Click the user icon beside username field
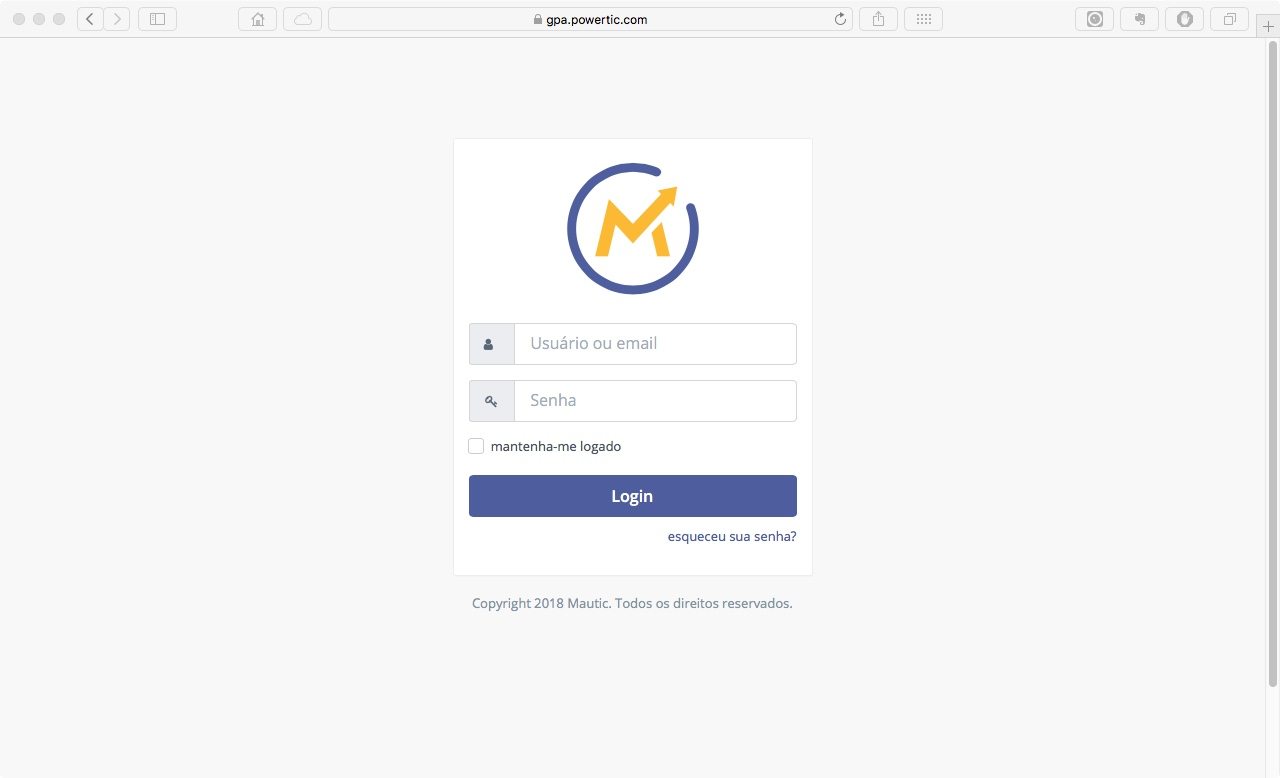The height and width of the screenshot is (778, 1280). (489, 344)
